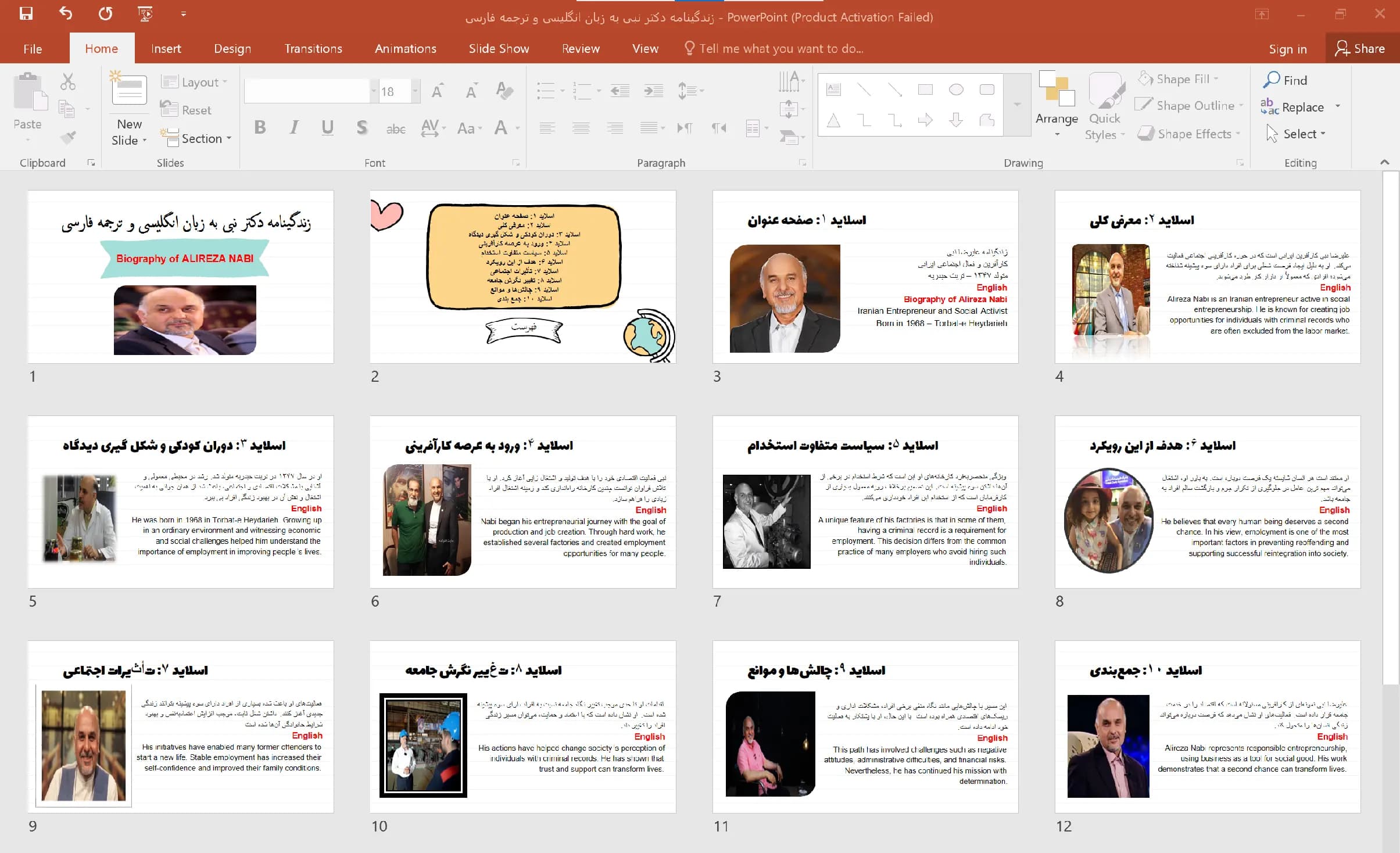Image resolution: width=1400 pixels, height=853 pixels.
Task: Click the Save icon in quick access toolbar
Action: (26, 14)
